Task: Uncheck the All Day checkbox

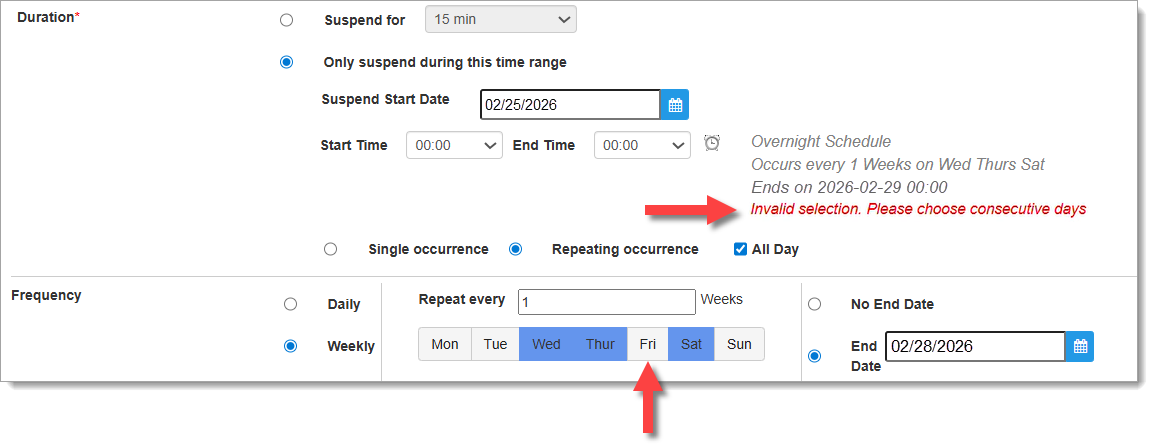Action: [740, 249]
